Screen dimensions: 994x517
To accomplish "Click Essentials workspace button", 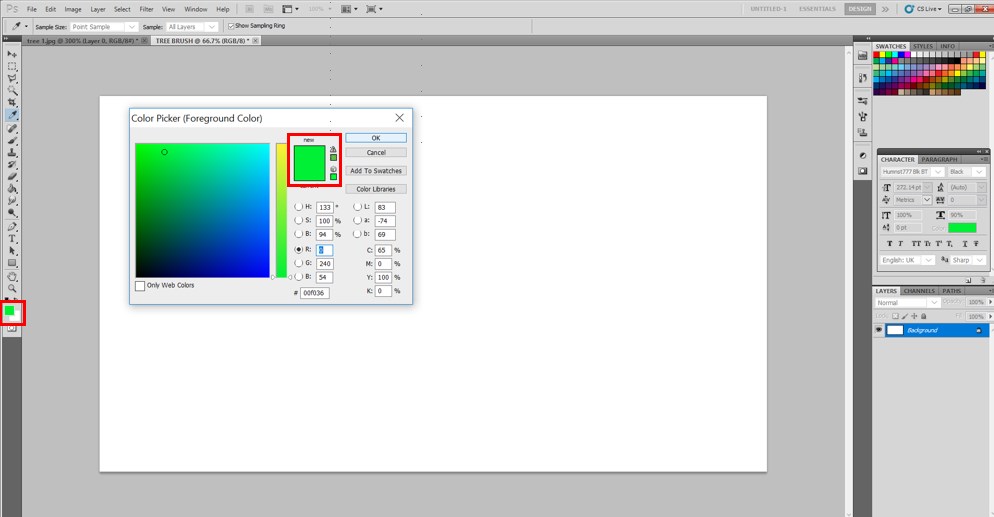I will [817, 9].
